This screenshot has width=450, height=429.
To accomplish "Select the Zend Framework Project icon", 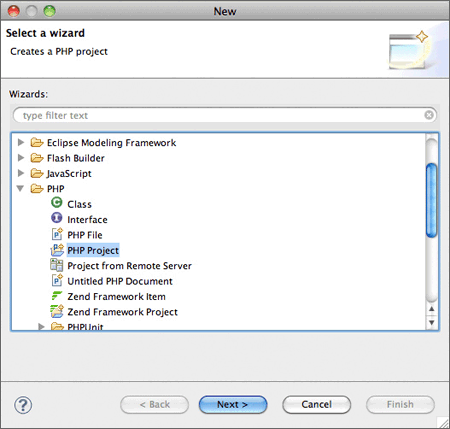I will click(57, 311).
